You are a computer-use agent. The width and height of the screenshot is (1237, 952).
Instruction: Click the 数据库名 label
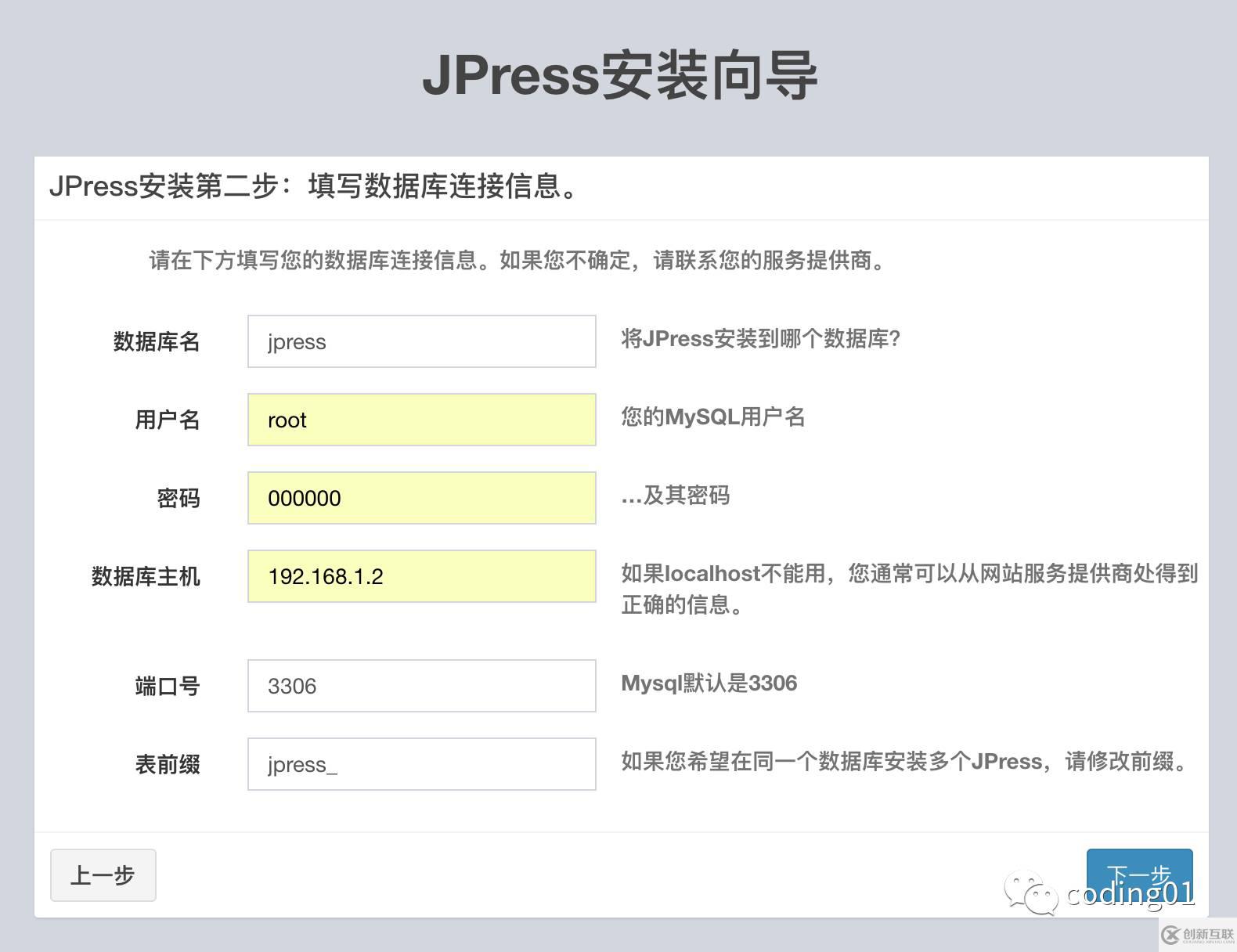(x=157, y=341)
